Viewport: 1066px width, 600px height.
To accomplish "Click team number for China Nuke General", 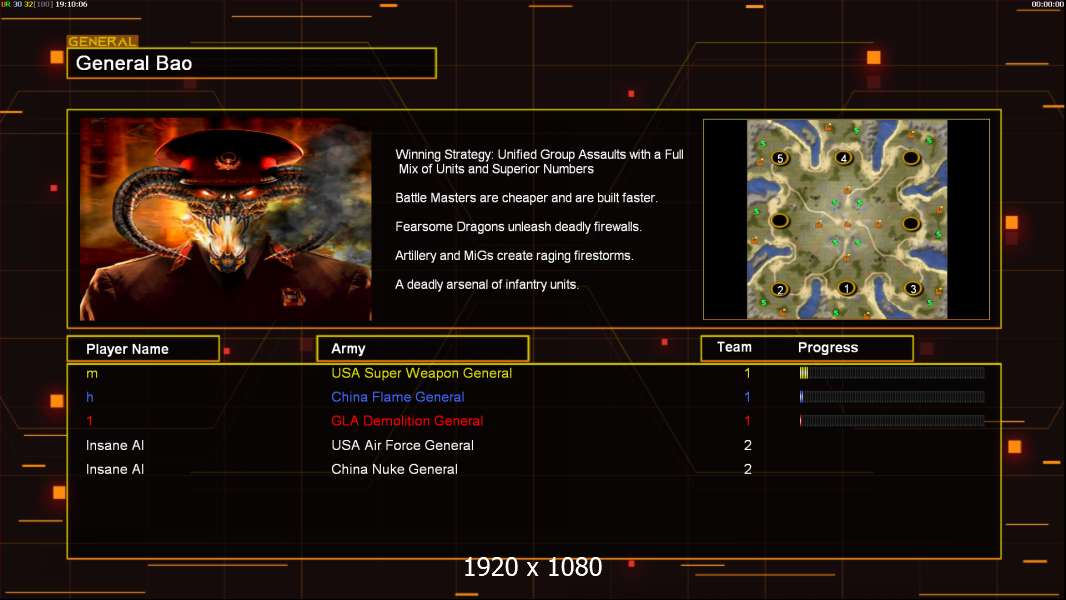I will [x=748, y=469].
